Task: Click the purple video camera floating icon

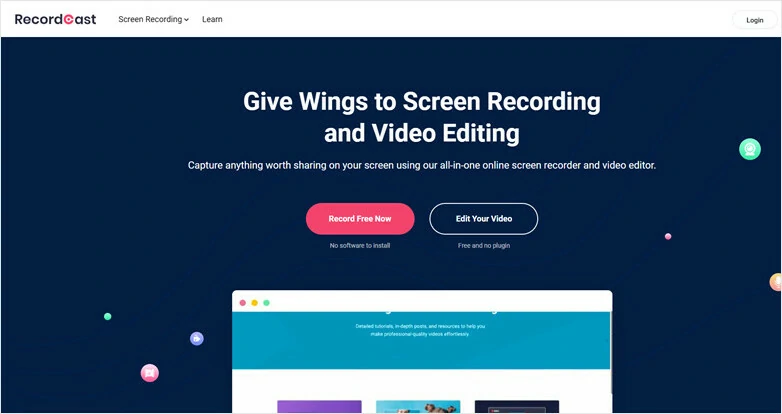Action: (x=197, y=339)
